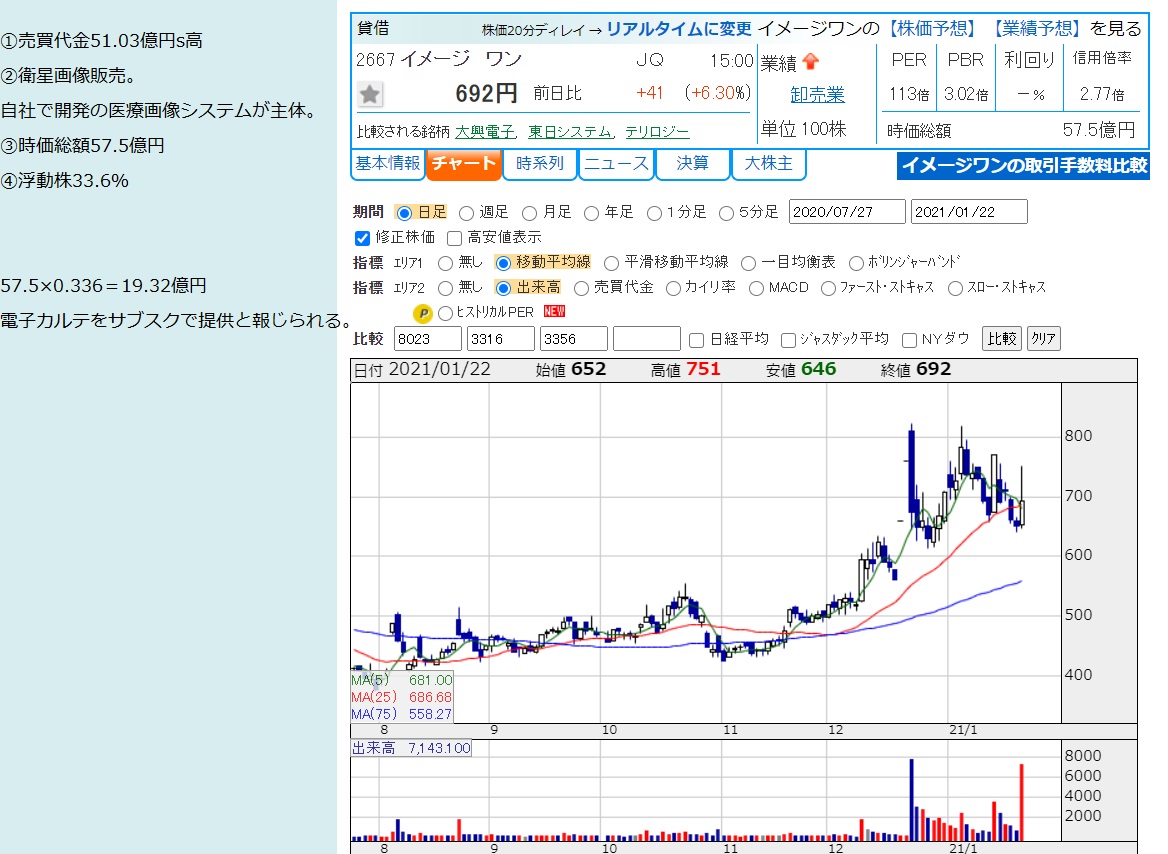Click the MA(75) 558.27 legend text
This screenshot has width=1168, height=854.
point(402,714)
